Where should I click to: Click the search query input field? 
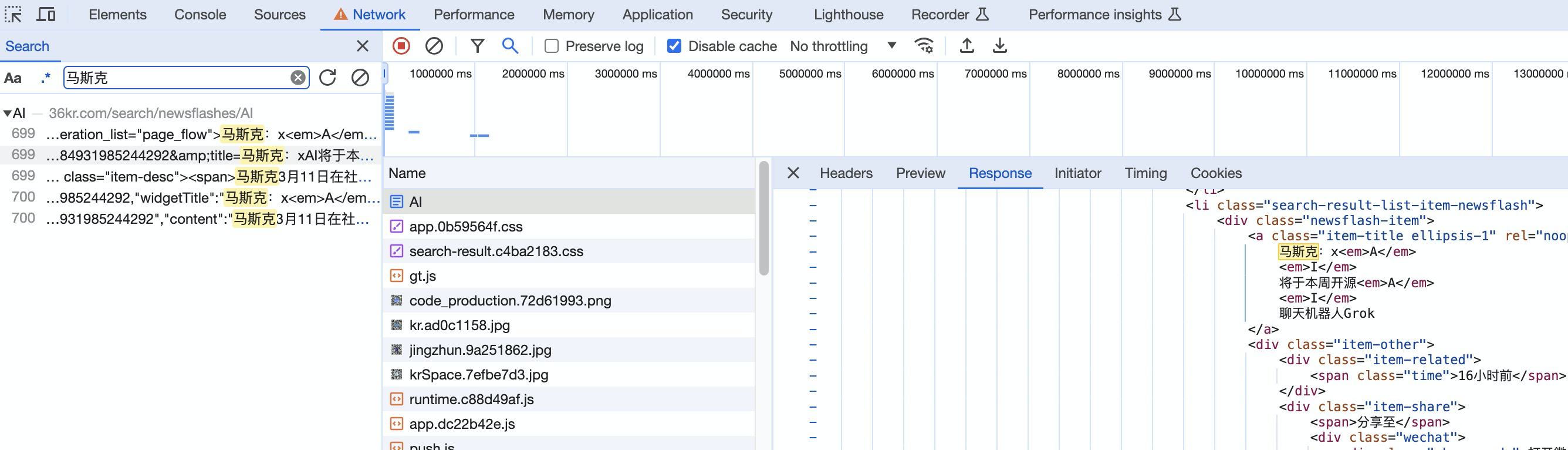[175, 78]
